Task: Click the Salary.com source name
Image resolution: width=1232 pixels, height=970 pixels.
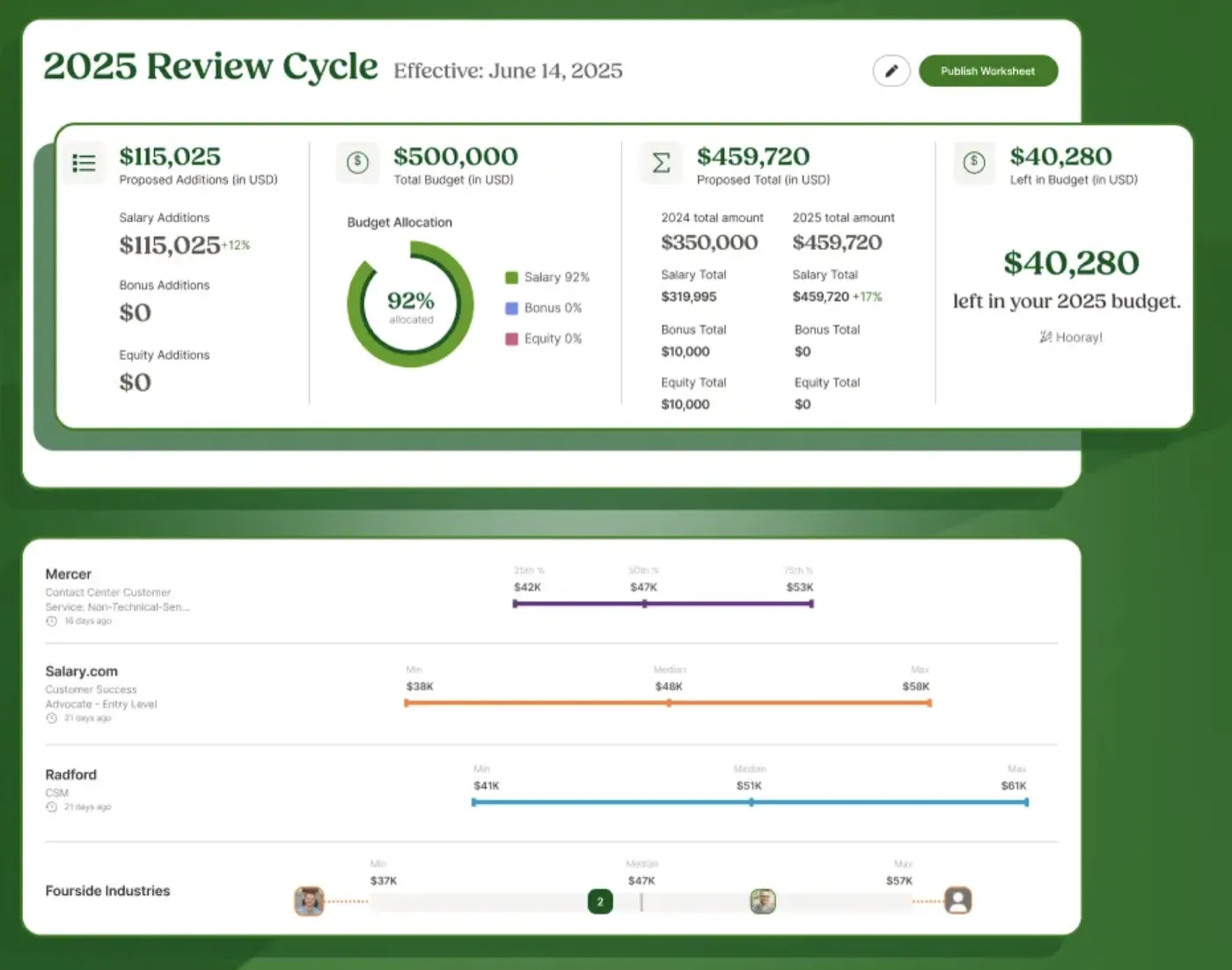Action: pyautogui.click(x=81, y=672)
